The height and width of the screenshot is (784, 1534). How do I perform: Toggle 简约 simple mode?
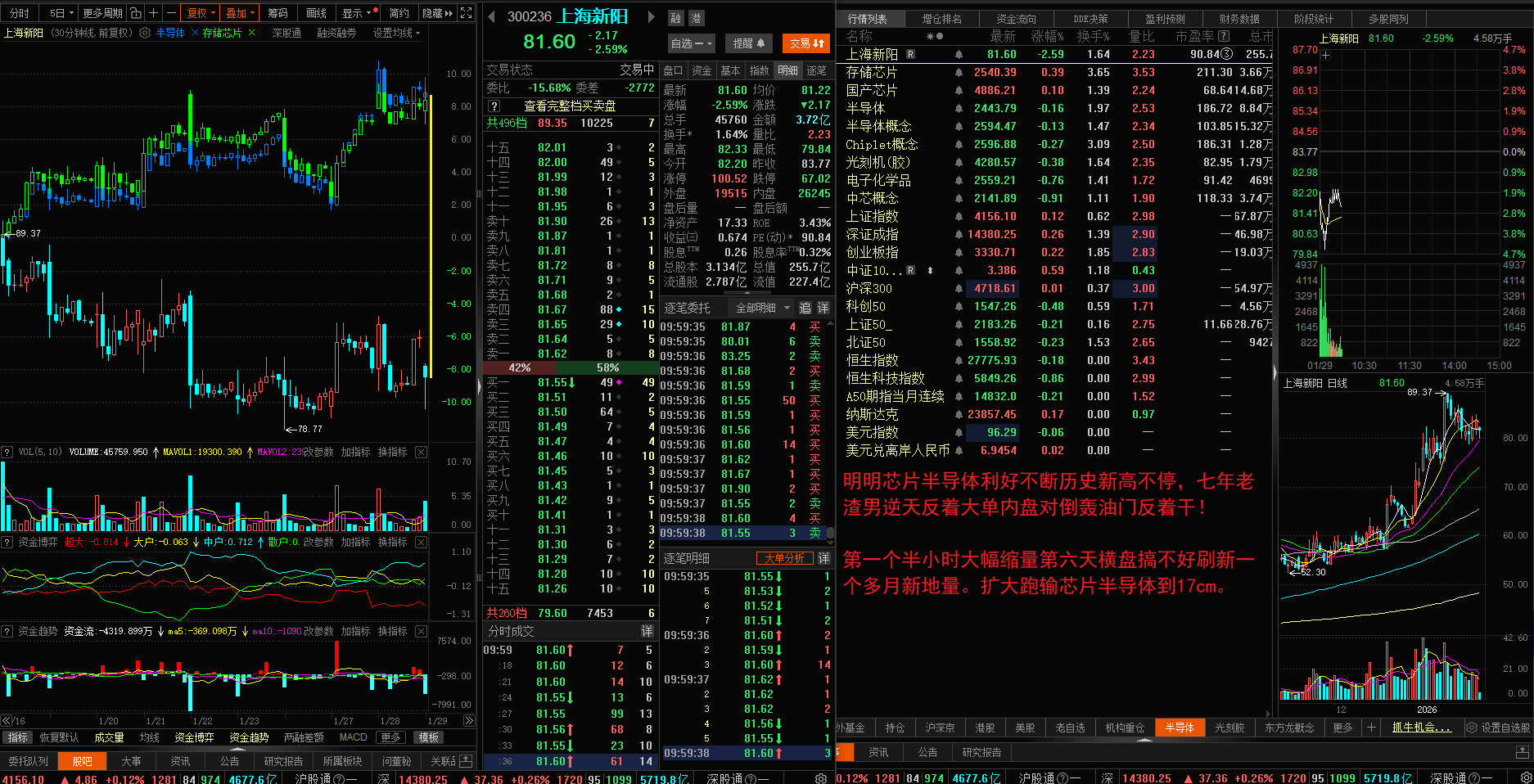[x=399, y=13]
